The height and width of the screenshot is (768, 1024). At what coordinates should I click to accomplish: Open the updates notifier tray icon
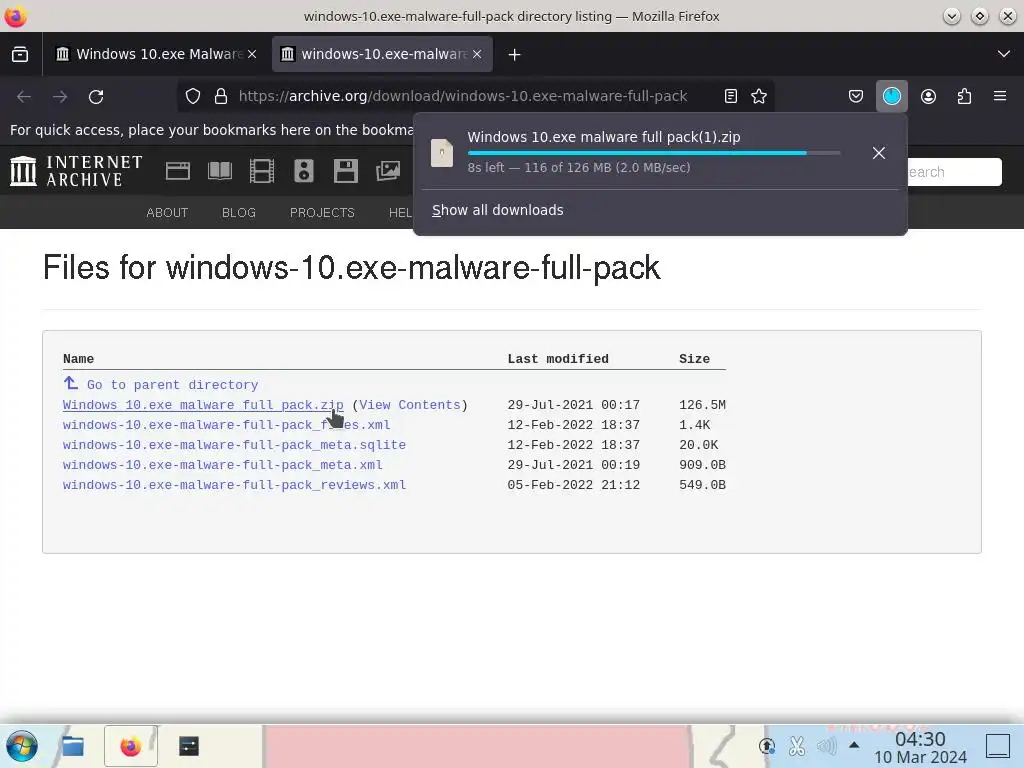pos(767,745)
